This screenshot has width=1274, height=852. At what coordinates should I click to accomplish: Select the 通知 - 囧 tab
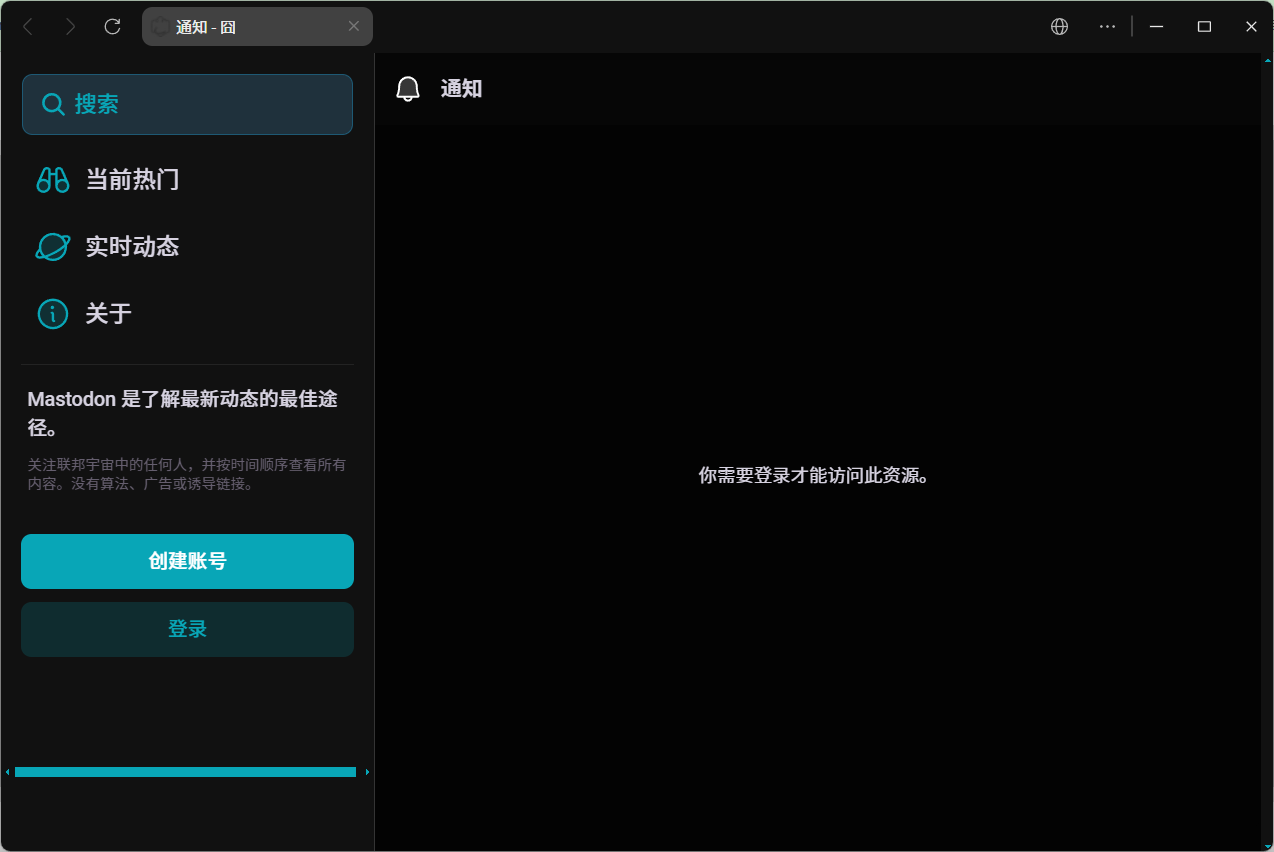(x=240, y=27)
